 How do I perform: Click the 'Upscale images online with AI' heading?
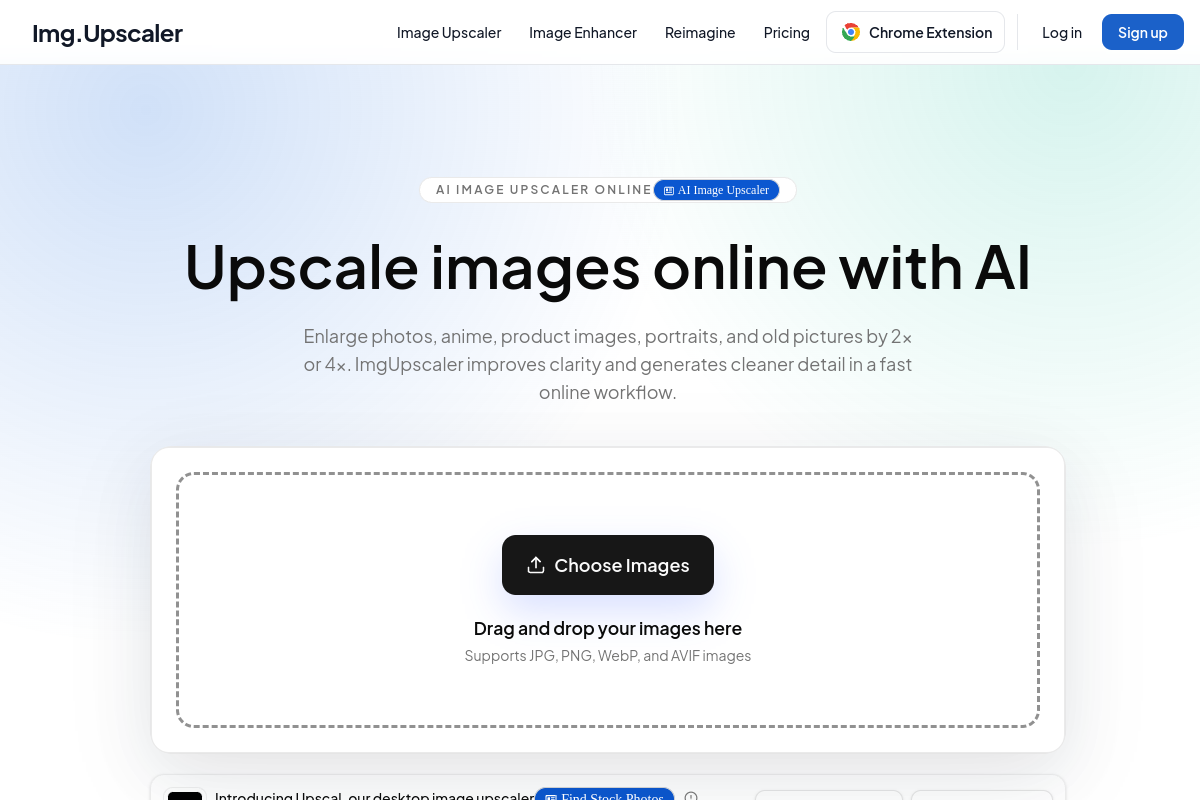[608, 267]
